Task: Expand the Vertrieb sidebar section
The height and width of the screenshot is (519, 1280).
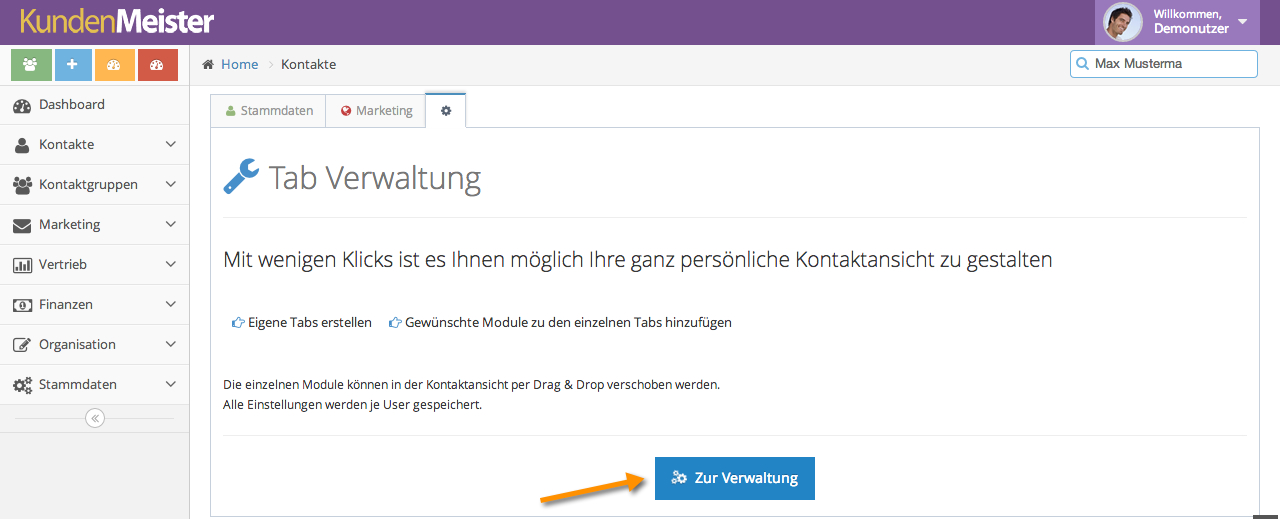Action: [x=94, y=265]
